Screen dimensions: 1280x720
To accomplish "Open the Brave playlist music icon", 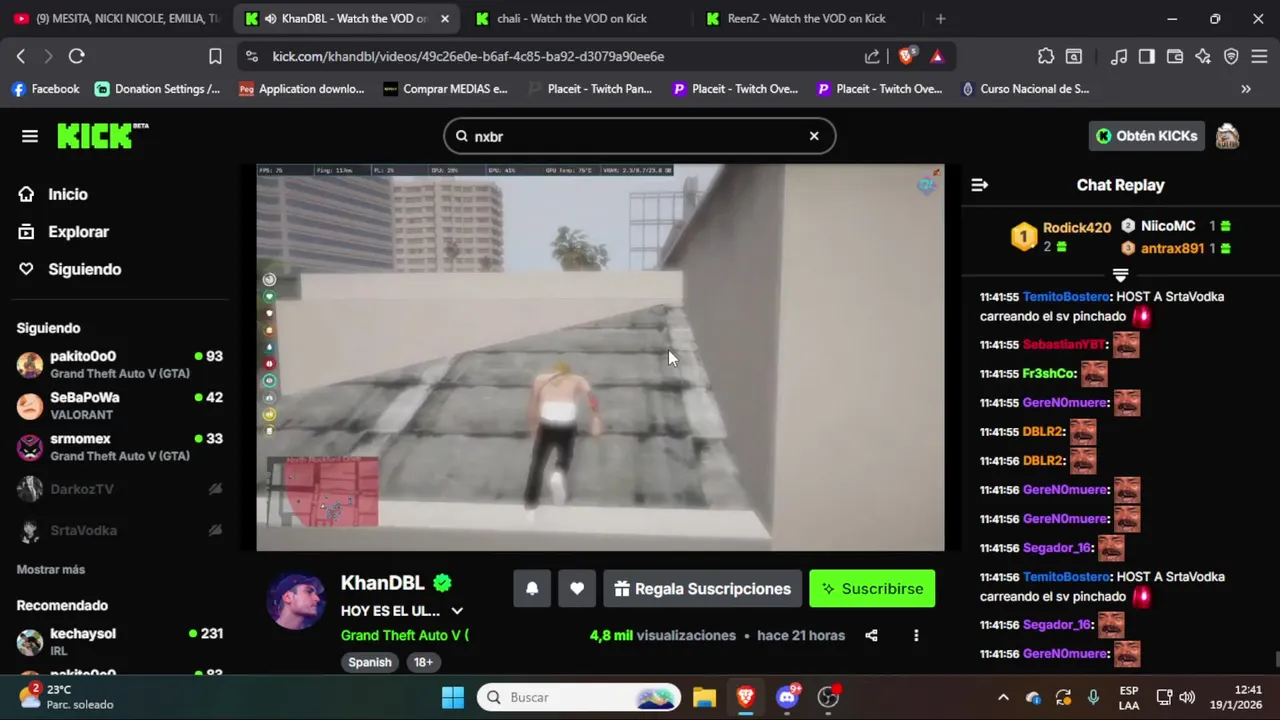I will (x=1119, y=57).
